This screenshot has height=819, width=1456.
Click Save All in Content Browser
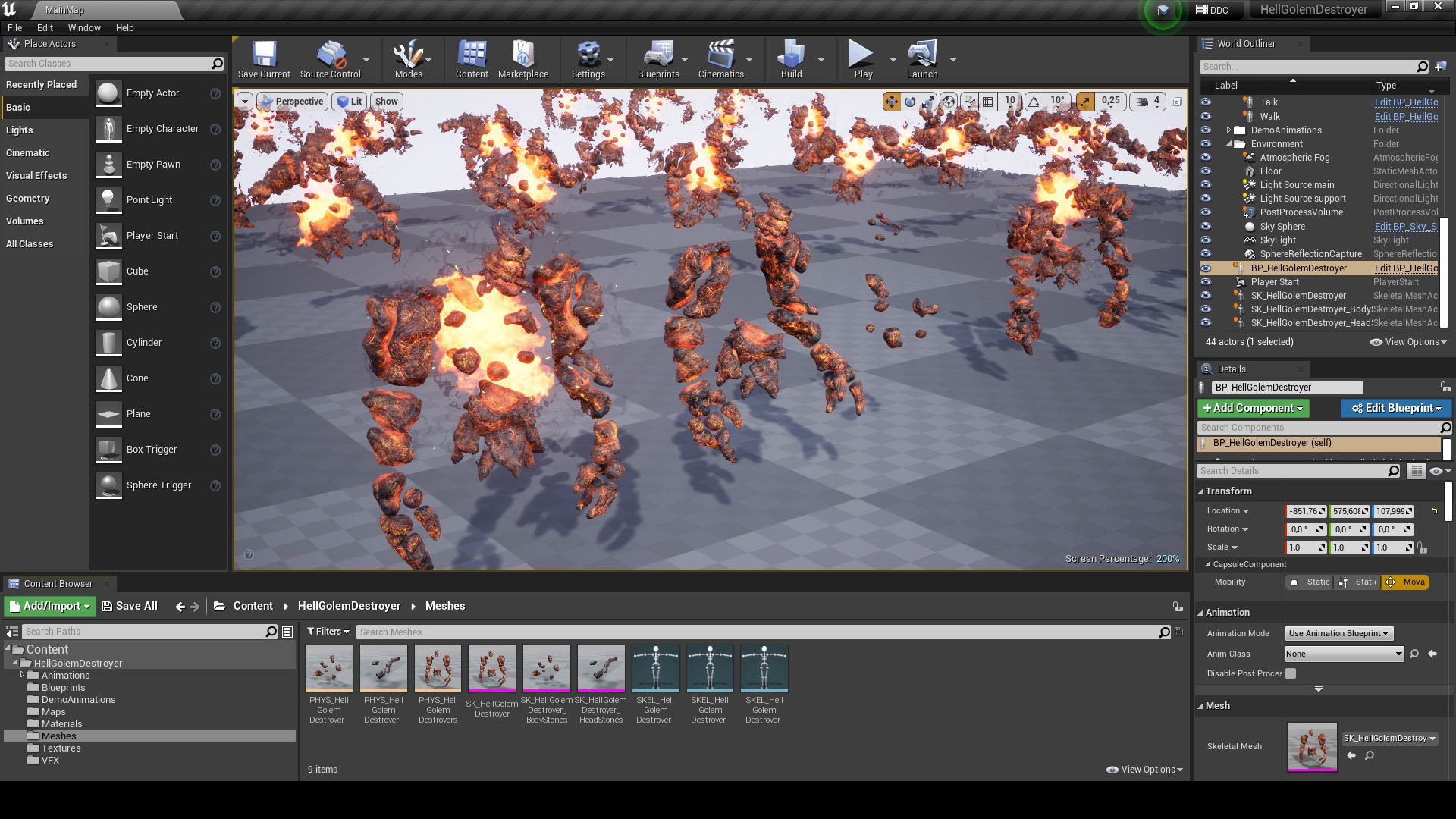130,606
